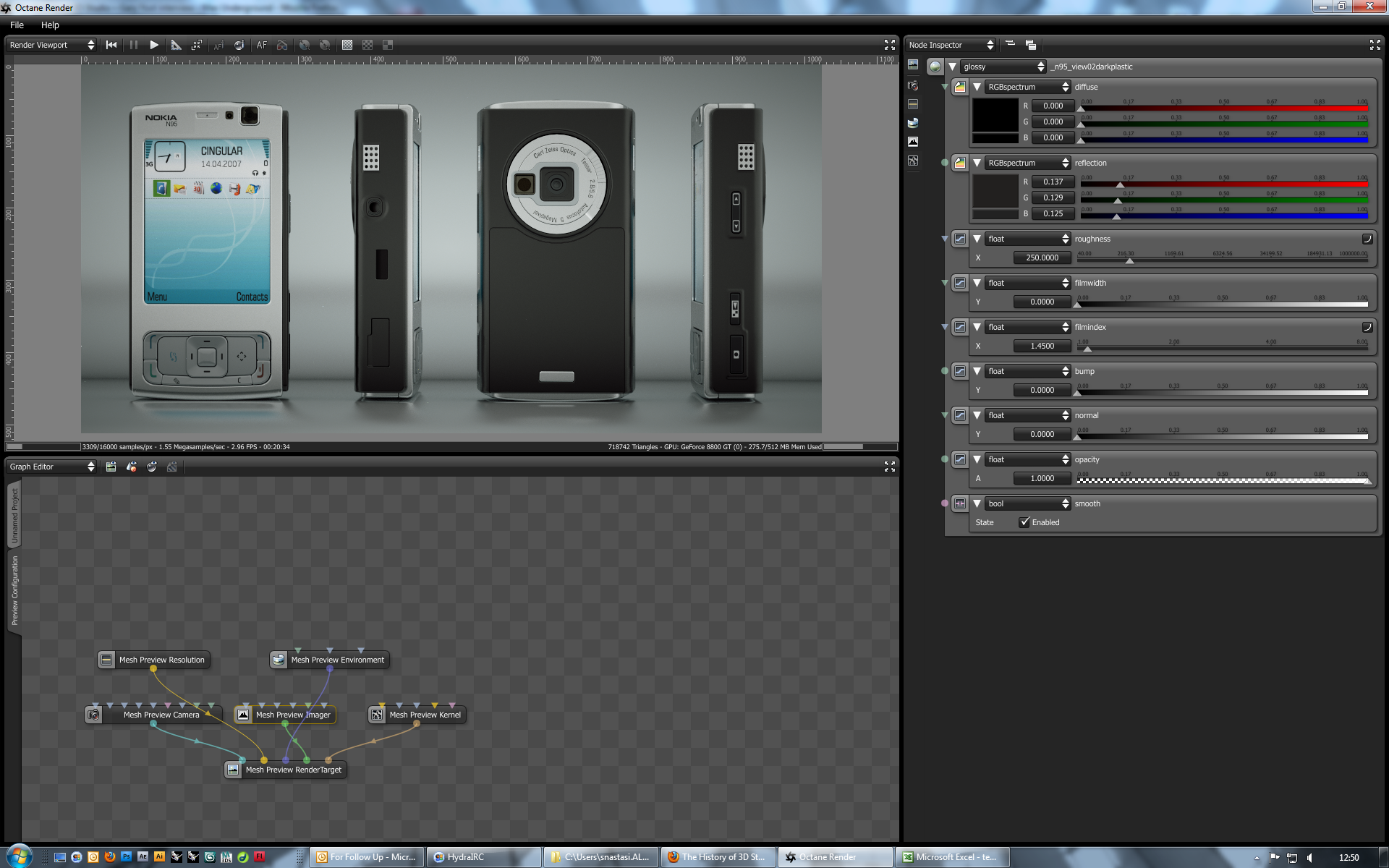The width and height of the screenshot is (1389, 868).
Task: Toggle the smooth Enabled checkbox
Action: pyautogui.click(x=1024, y=522)
